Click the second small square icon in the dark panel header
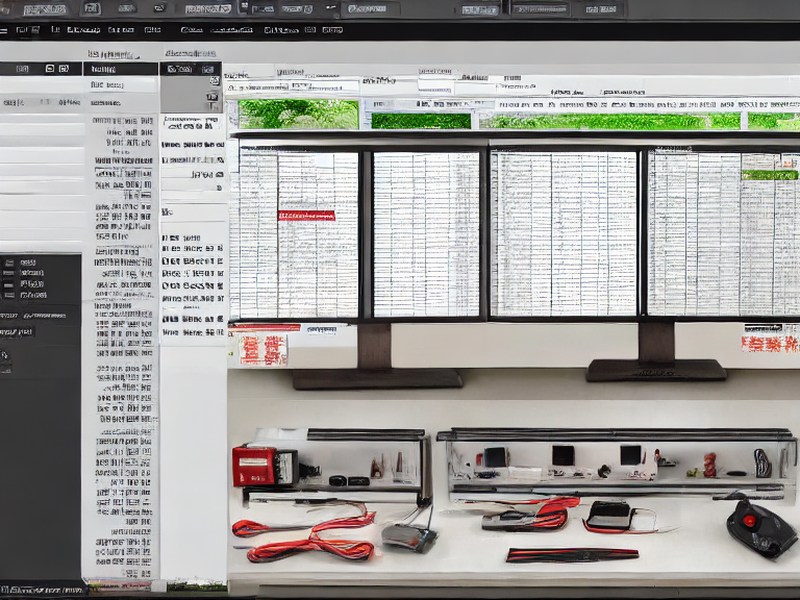The height and width of the screenshot is (600, 800). pos(64,68)
